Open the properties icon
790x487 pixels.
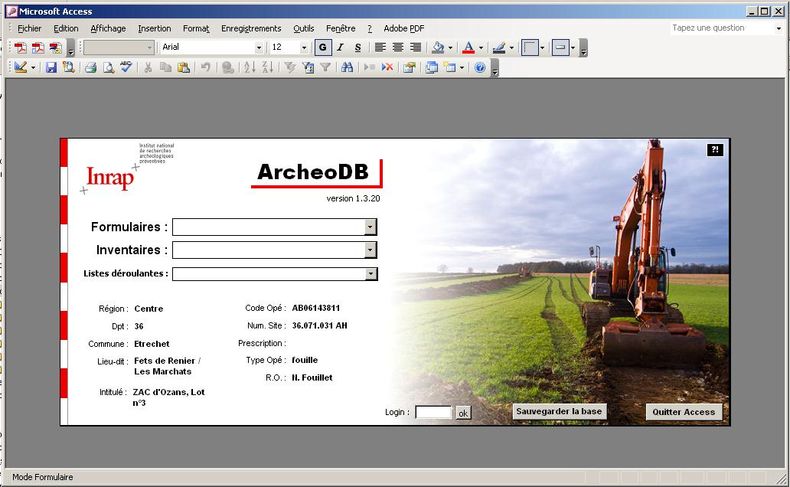[409, 67]
